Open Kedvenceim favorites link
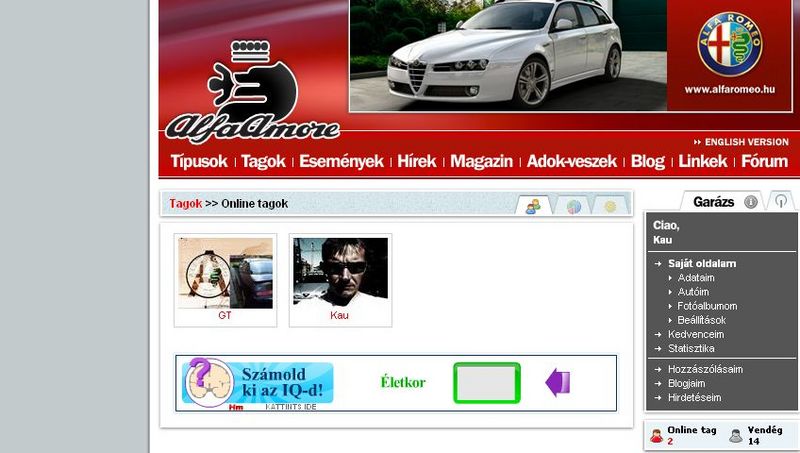 tap(696, 334)
